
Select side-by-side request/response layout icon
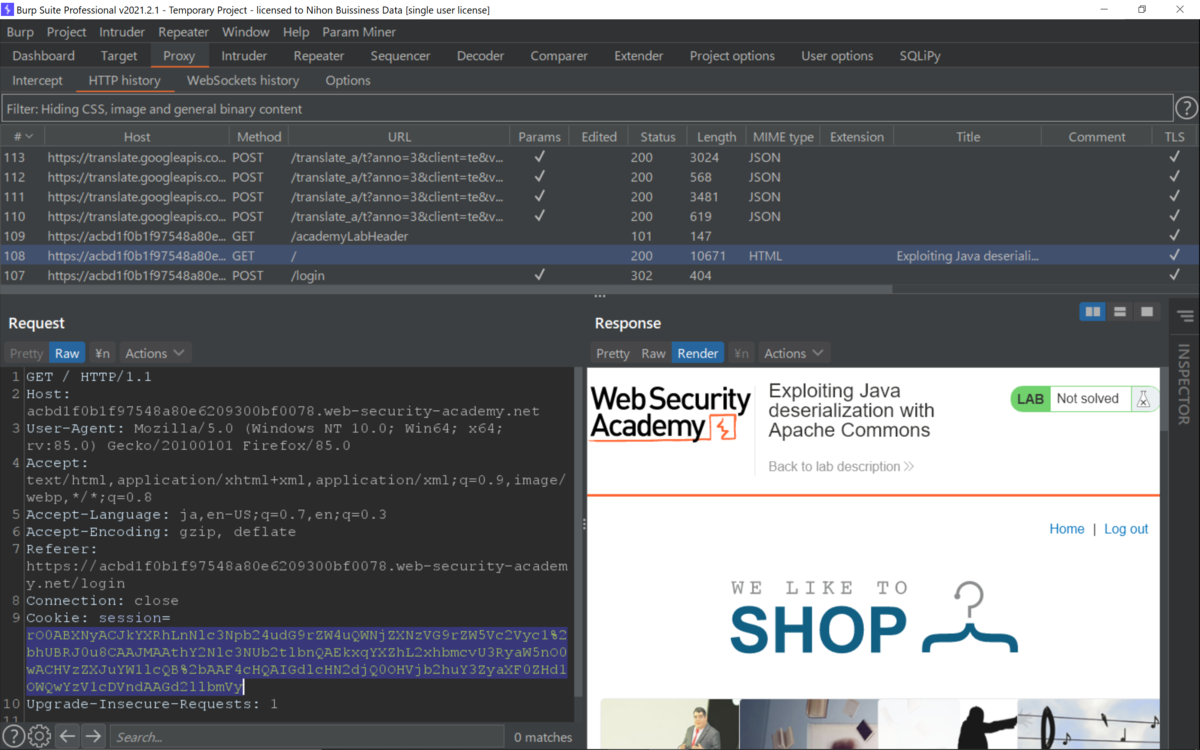[1092, 312]
